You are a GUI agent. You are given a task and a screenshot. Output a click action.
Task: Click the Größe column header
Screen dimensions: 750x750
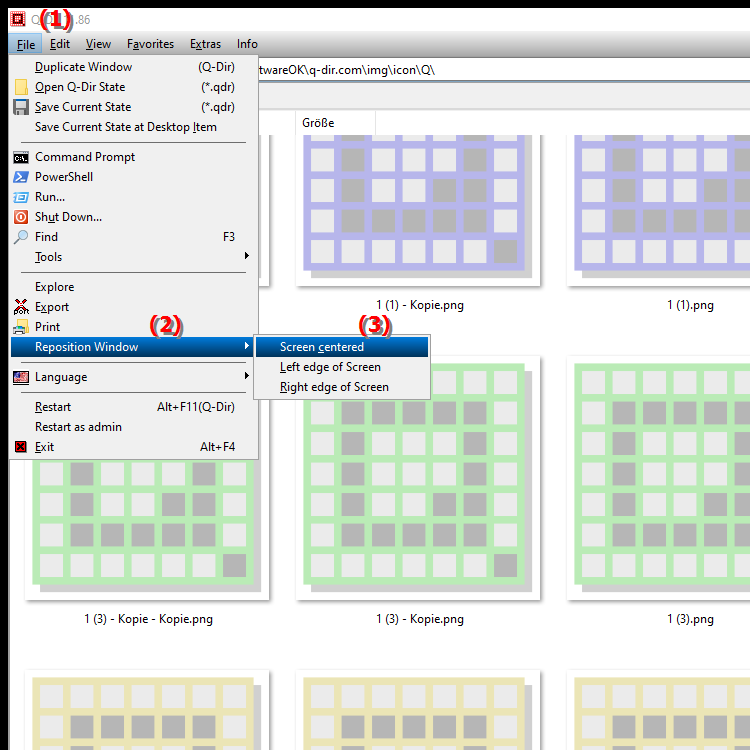pos(335,123)
